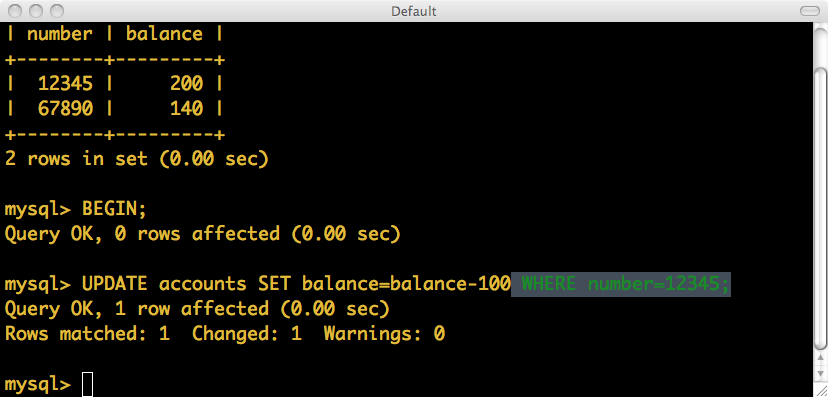This screenshot has height=397, width=828.
Task: Click the vertical scrollbar thumb
Action: click(820, 209)
